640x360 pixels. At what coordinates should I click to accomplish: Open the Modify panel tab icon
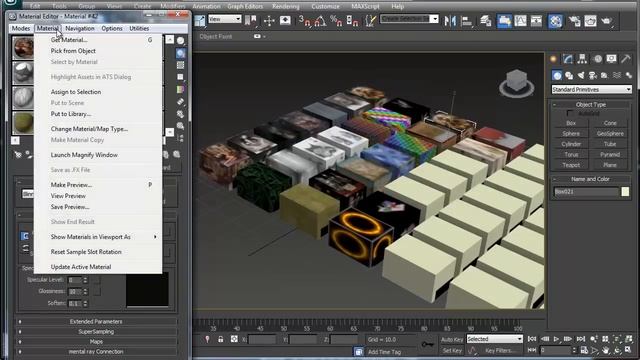point(568,59)
